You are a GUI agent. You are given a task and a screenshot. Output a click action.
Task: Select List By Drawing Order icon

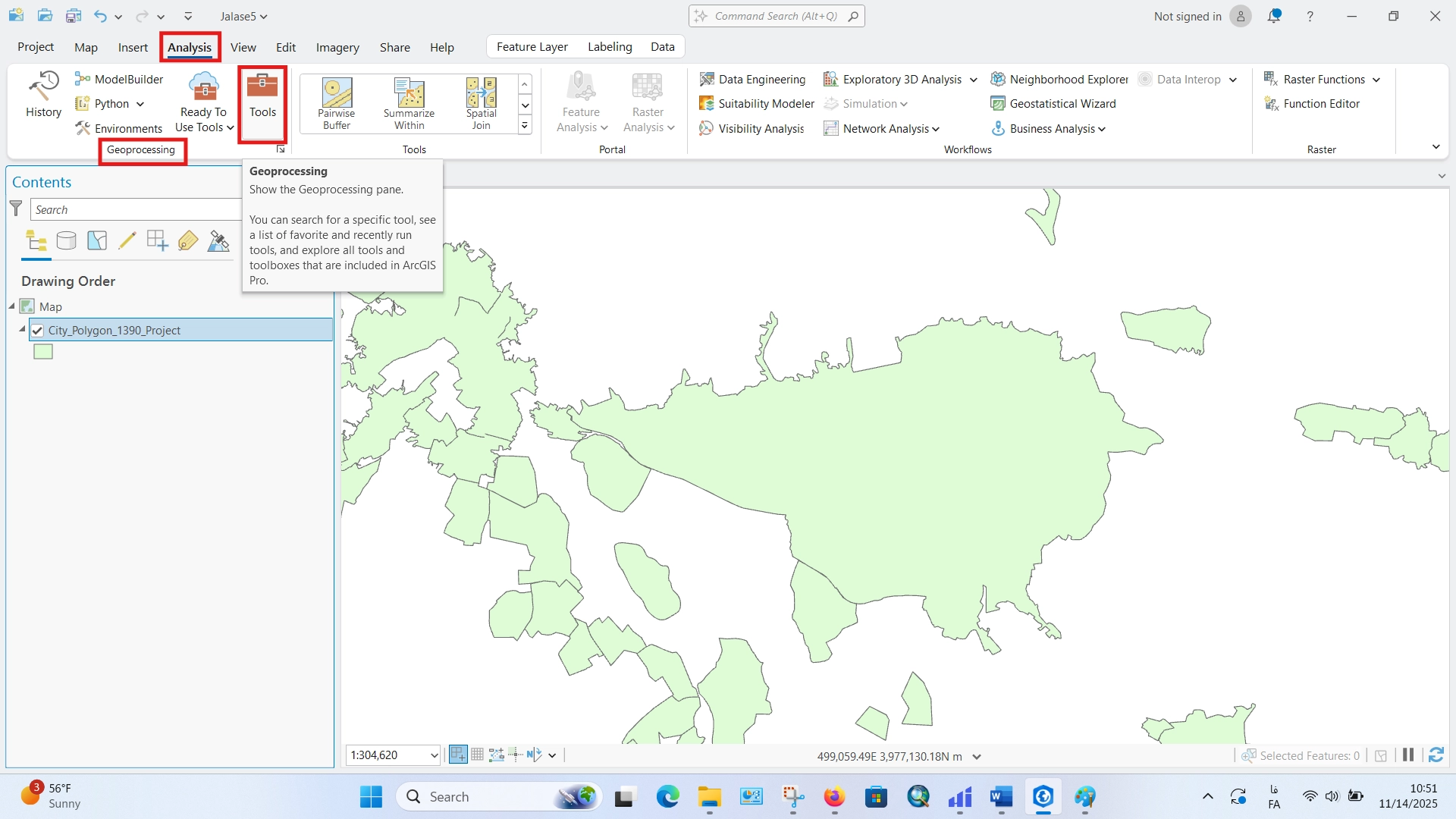36,240
